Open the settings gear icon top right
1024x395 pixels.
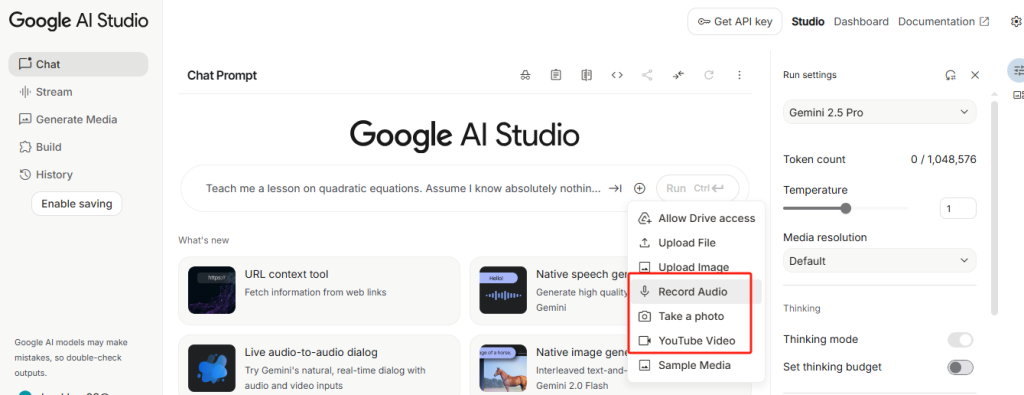(1016, 22)
